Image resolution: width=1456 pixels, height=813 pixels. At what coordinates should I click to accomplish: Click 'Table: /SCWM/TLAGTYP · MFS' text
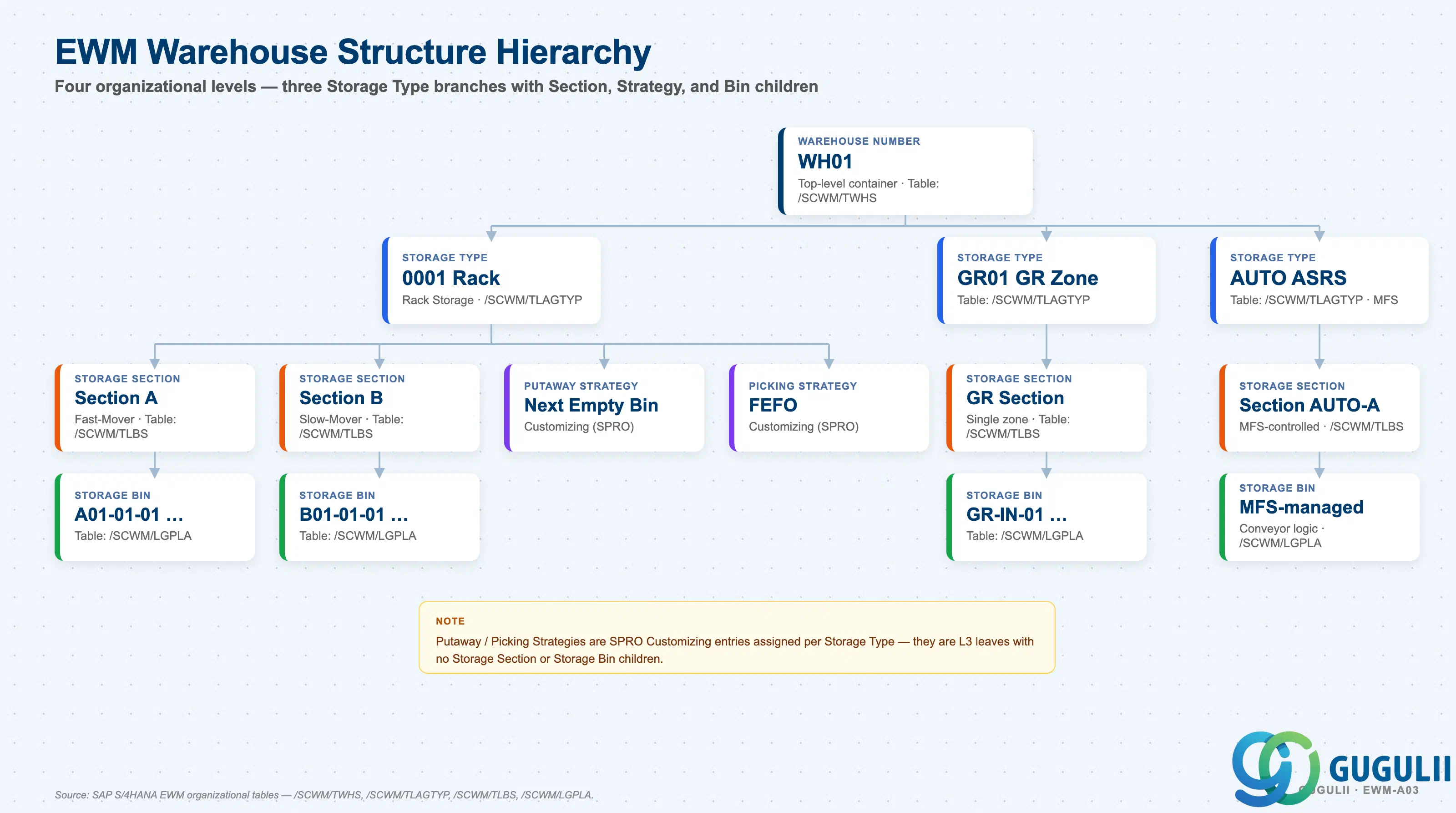tap(1314, 300)
